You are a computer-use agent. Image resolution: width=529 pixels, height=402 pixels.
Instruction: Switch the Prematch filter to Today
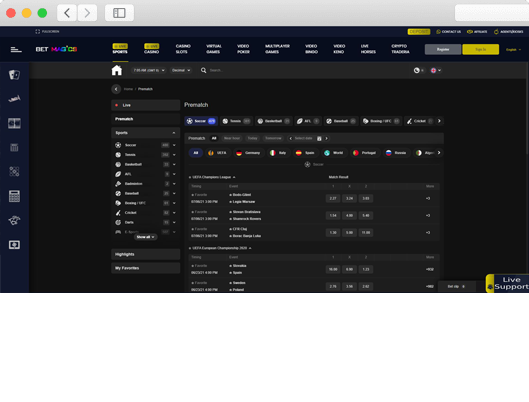252,138
